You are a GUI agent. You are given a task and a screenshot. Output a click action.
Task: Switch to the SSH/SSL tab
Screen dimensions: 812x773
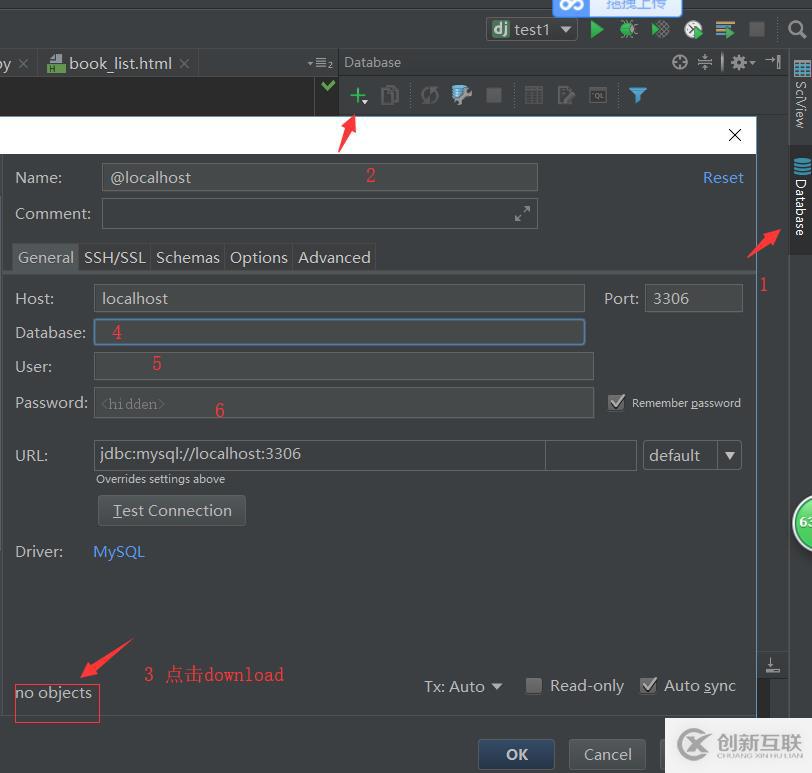114,257
